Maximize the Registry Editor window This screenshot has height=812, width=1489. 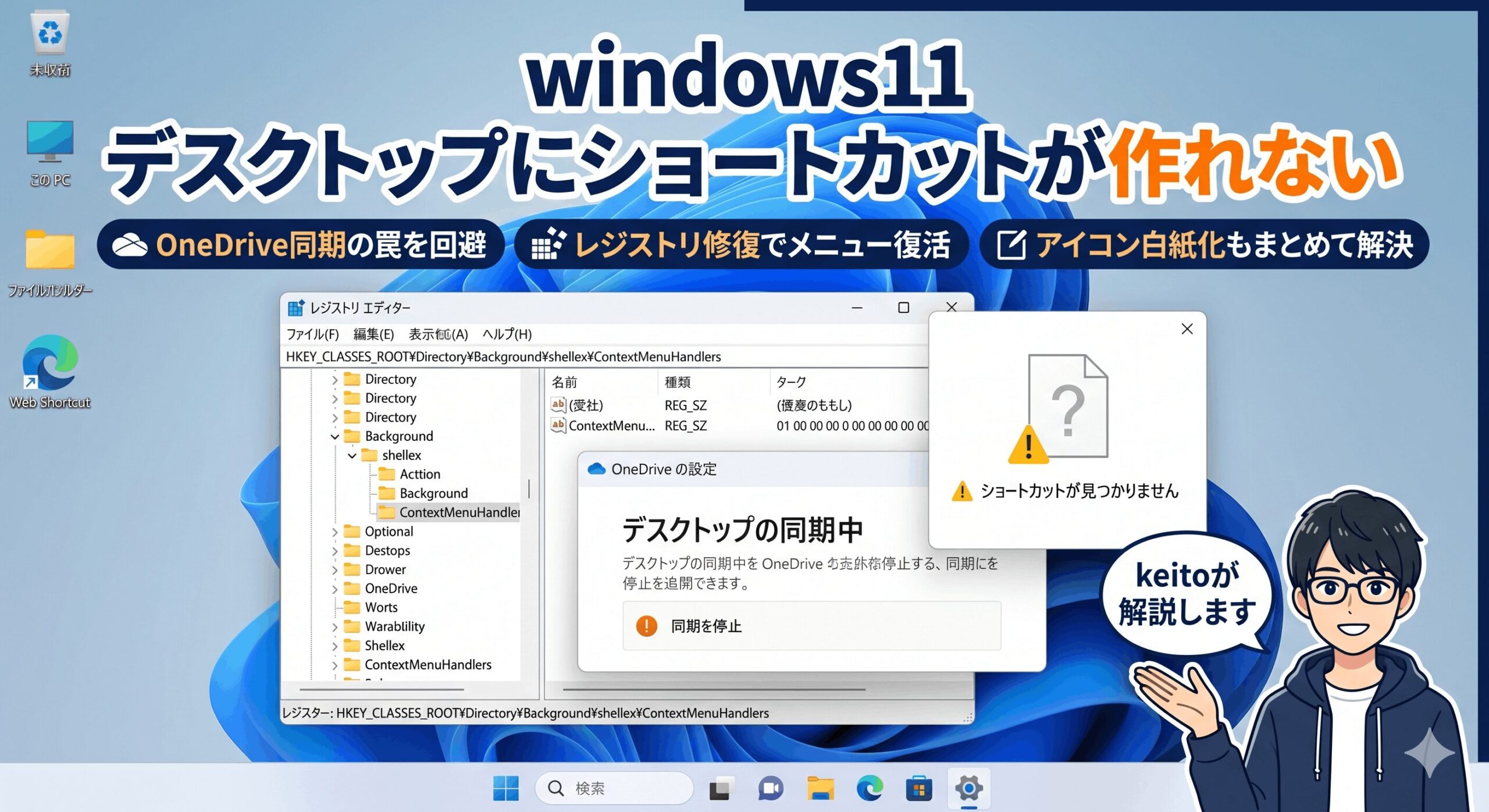point(903,308)
